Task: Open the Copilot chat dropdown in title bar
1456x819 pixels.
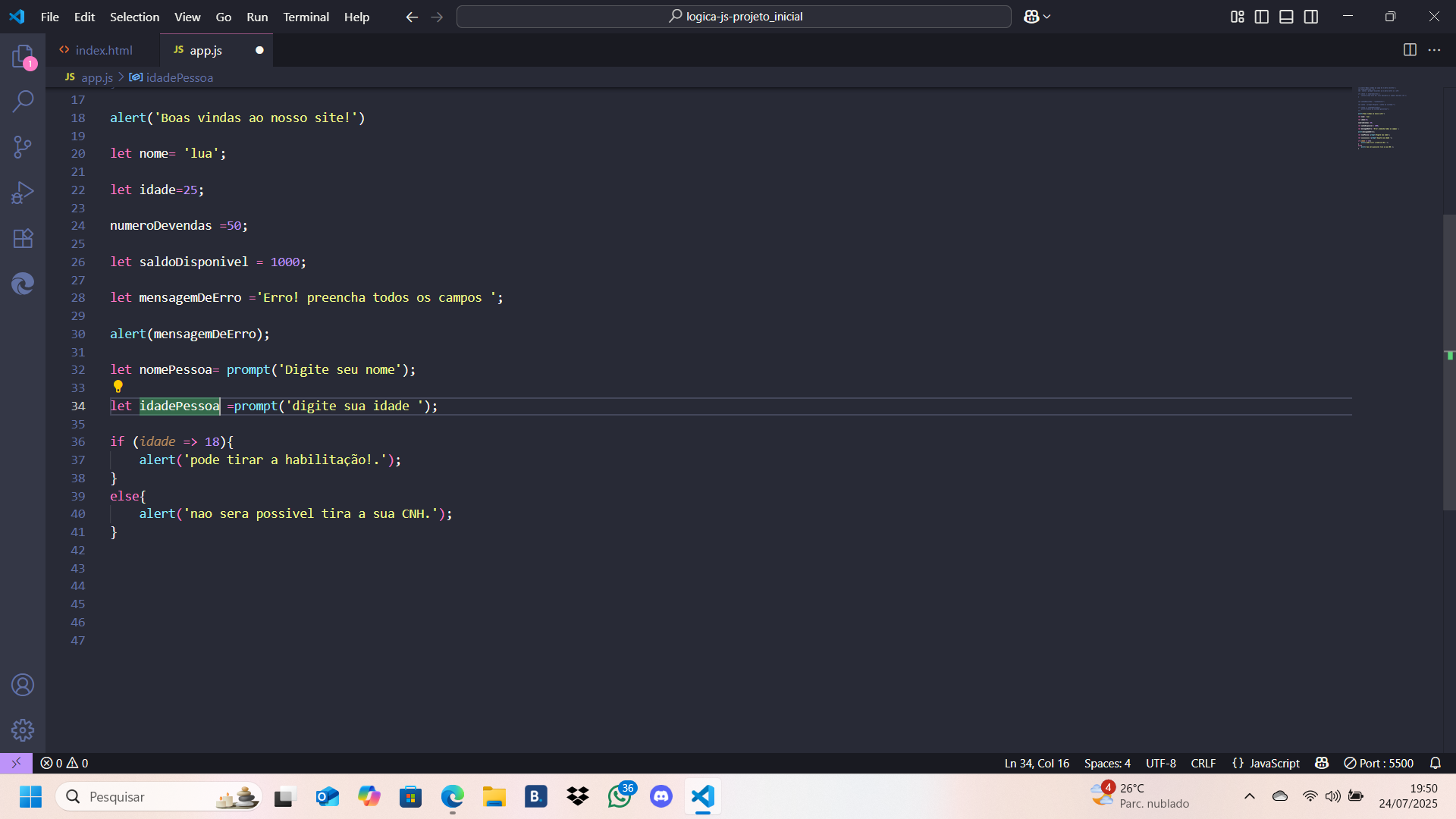Action: click(x=1037, y=17)
